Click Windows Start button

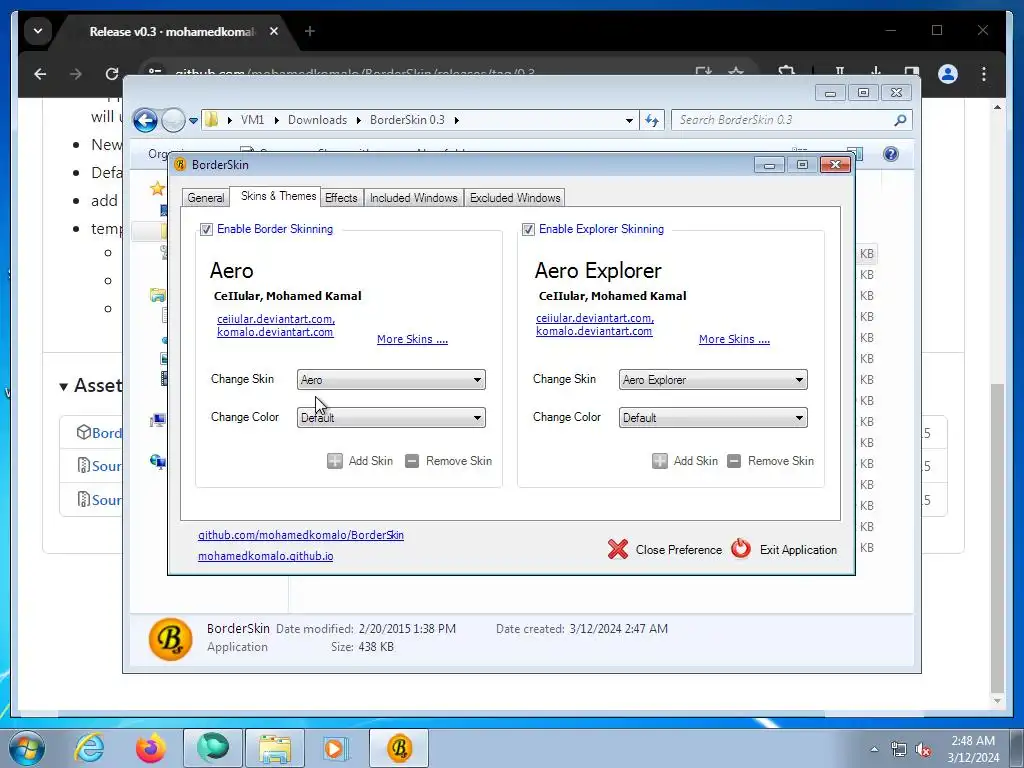pyautogui.click(x=27, y=748)
